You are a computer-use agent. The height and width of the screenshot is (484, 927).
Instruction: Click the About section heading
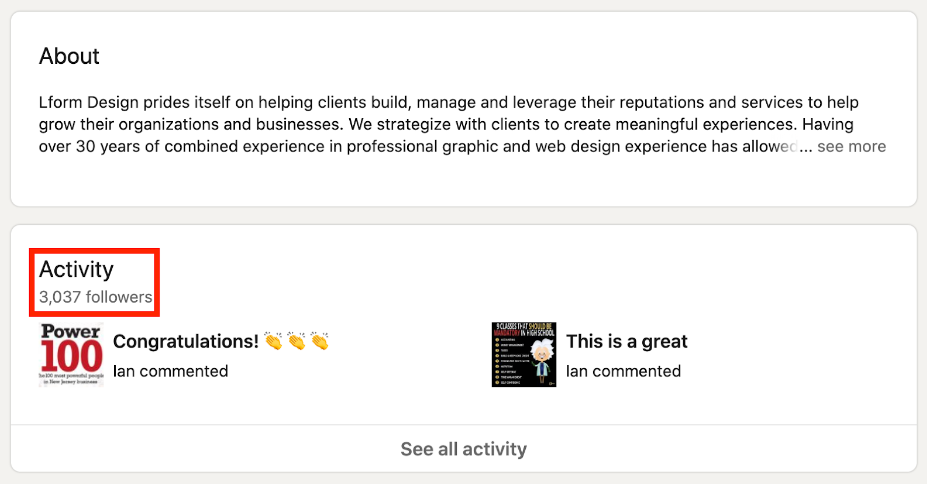tap(69, 56)
